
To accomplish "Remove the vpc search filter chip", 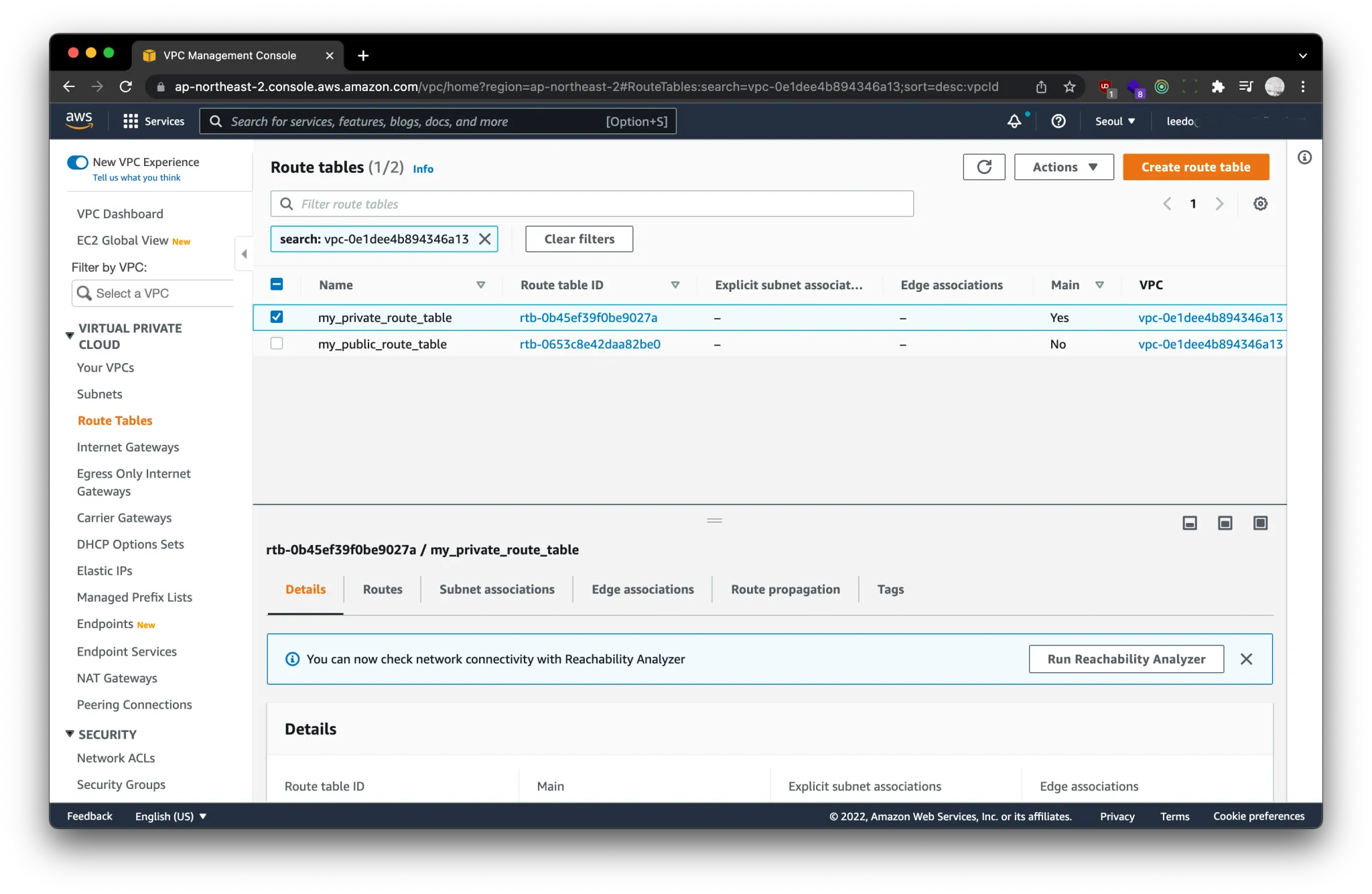I will tap(485, 239).
